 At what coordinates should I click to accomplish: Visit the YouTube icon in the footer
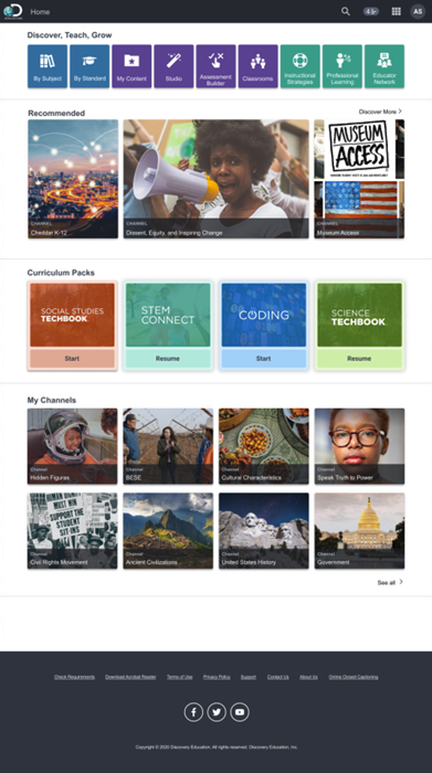[240, 712]
